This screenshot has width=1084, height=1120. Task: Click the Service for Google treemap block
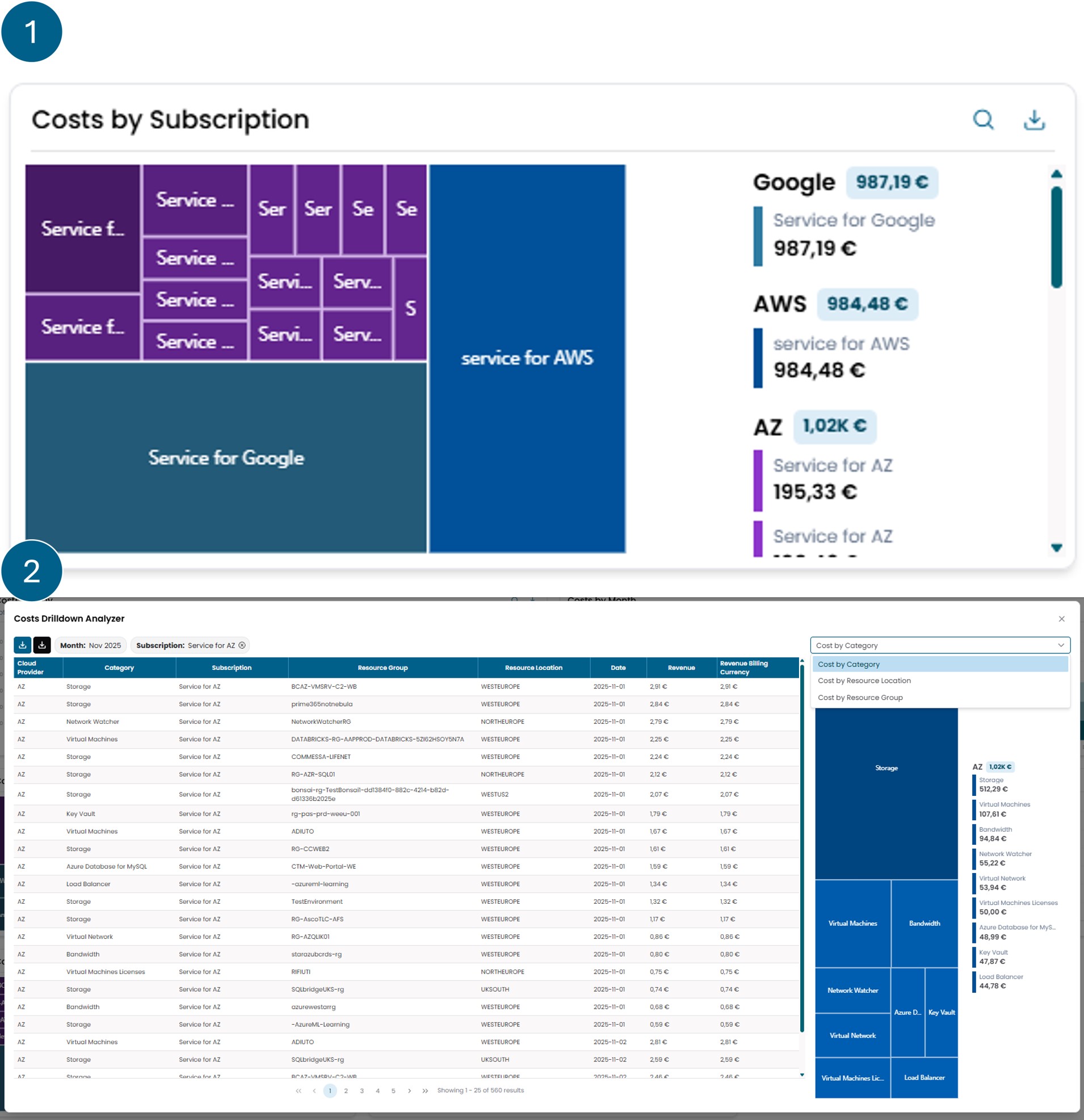[x=226, y=458]
